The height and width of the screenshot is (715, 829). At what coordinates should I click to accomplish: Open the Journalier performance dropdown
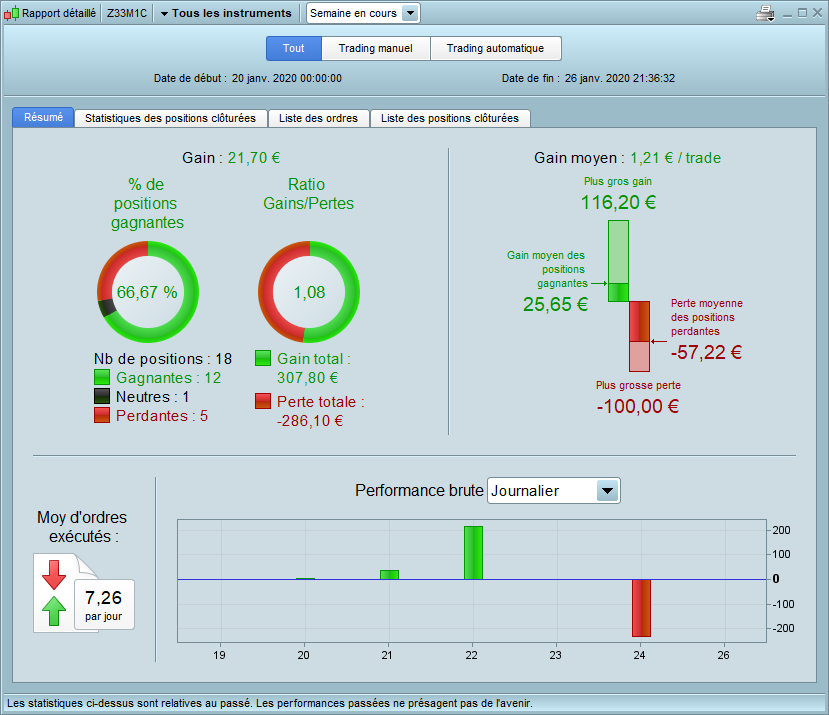click(554, 491)
